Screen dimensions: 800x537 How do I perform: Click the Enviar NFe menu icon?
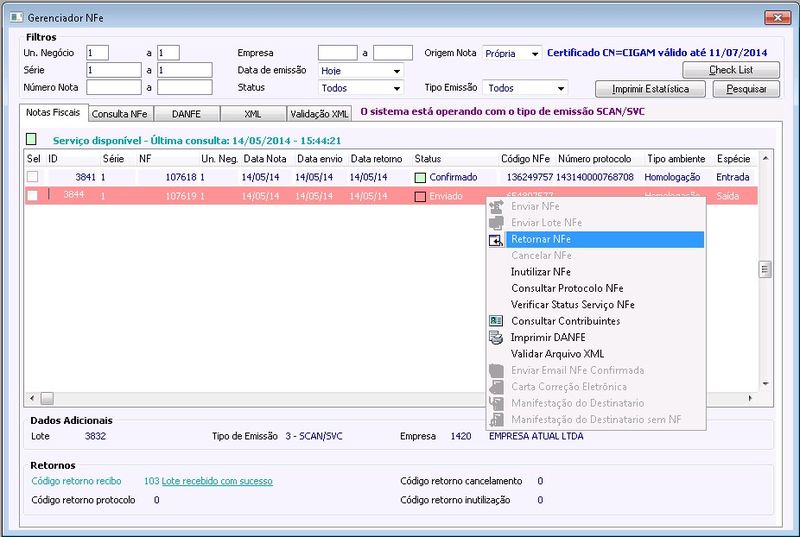[x=496, y=207]
